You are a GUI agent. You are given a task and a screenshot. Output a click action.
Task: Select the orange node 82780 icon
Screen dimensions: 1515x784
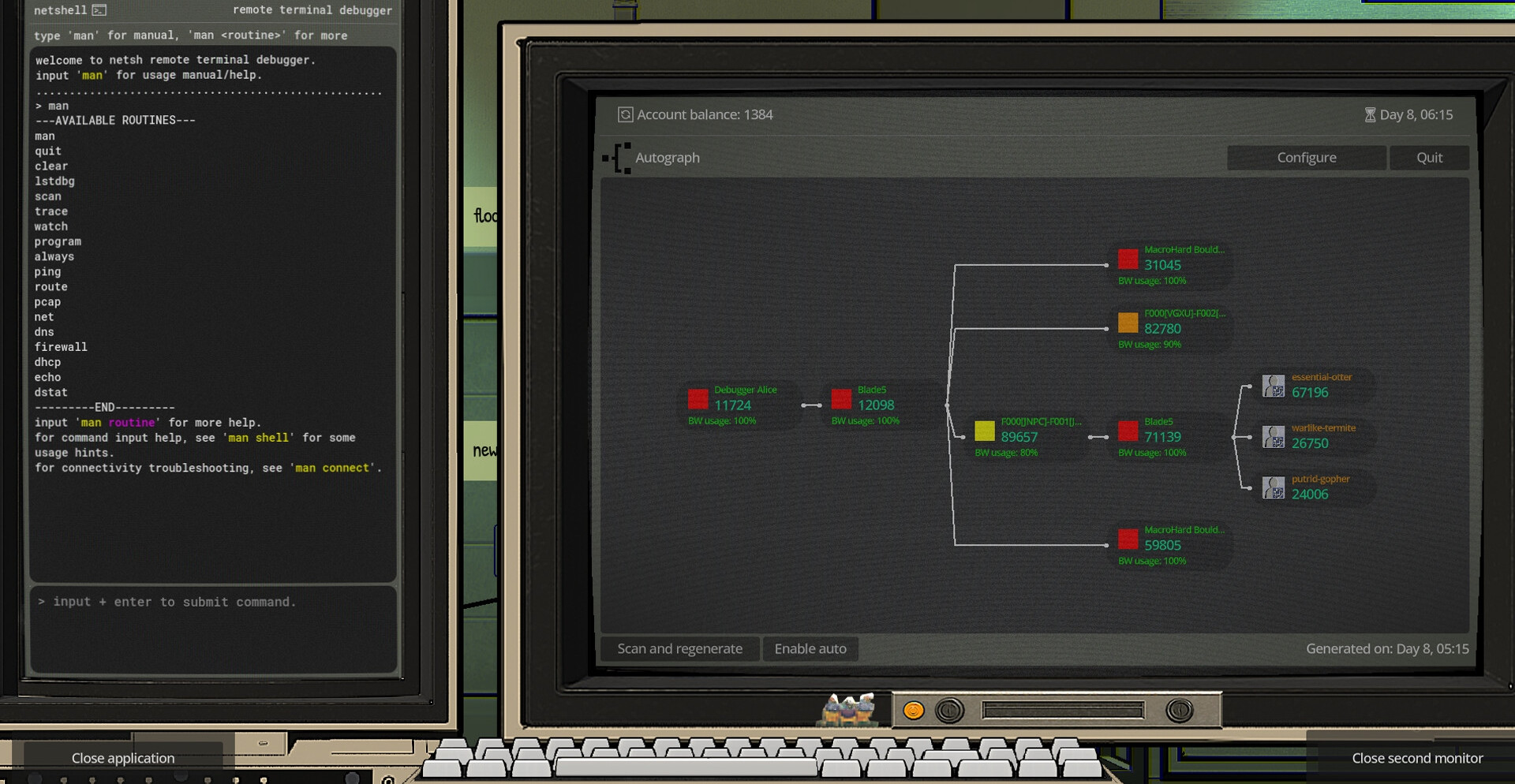click(x=1128, y=323)
